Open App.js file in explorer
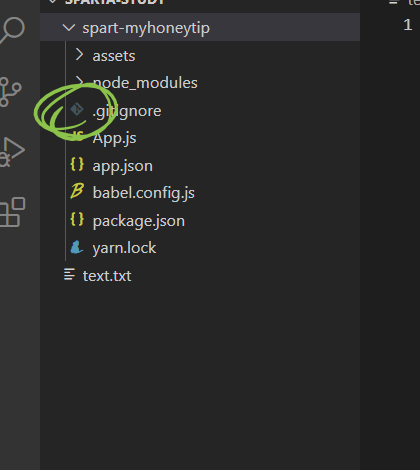The height and width of the screenshot is (470, 420). point(114,138)
